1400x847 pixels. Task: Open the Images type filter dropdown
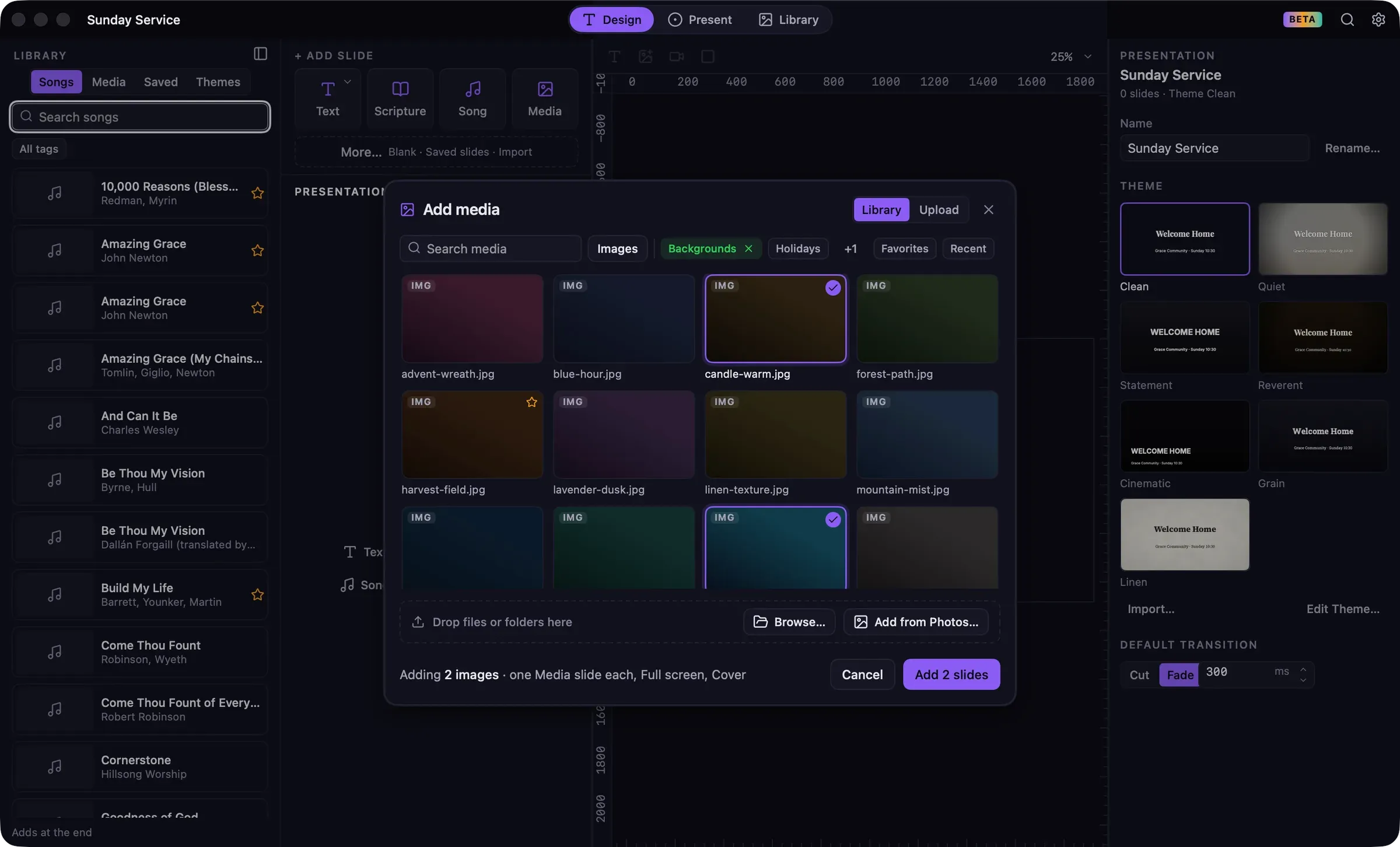pyautogui.click(x=617, y=249)
